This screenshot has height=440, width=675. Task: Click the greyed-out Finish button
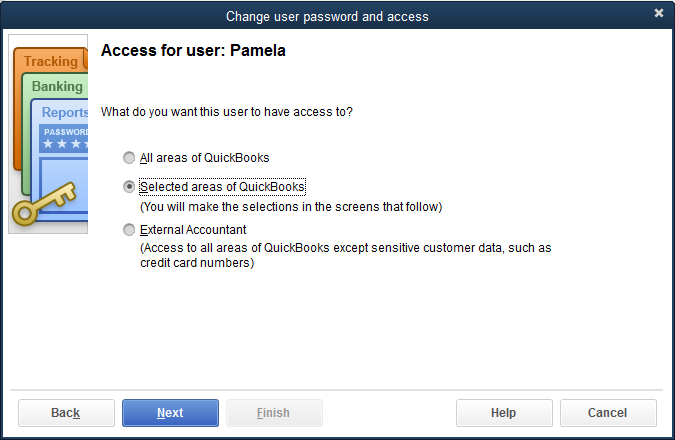coord(274,413)
